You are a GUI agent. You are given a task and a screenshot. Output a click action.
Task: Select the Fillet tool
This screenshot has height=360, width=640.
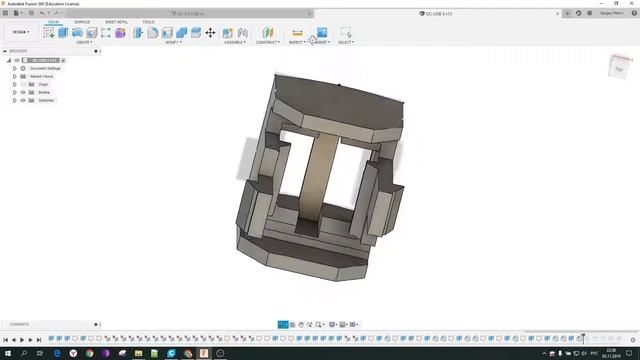point(153,33)
